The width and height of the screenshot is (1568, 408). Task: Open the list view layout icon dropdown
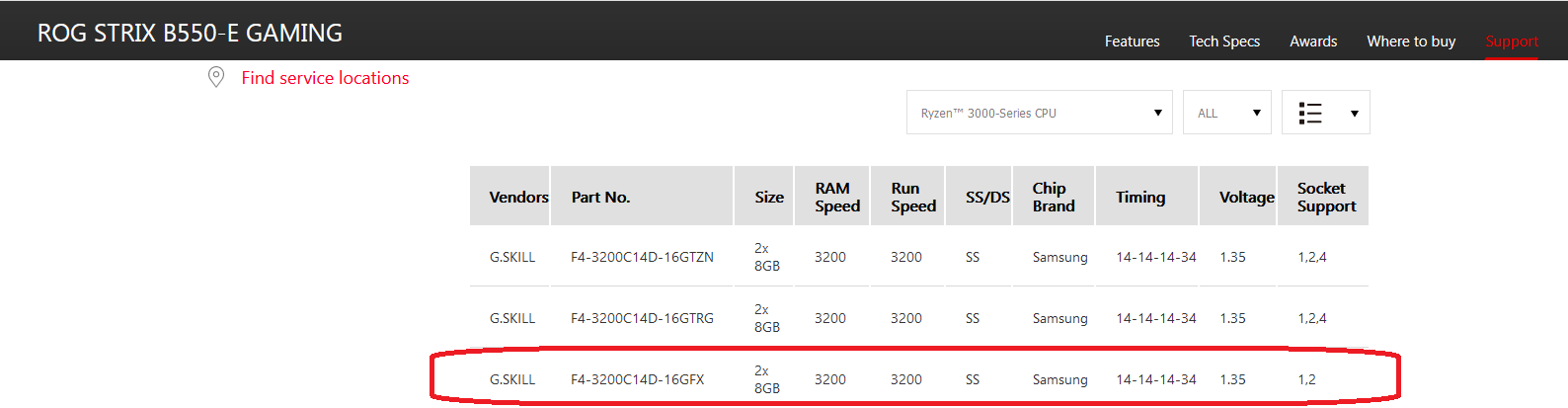click(1325, 113)
